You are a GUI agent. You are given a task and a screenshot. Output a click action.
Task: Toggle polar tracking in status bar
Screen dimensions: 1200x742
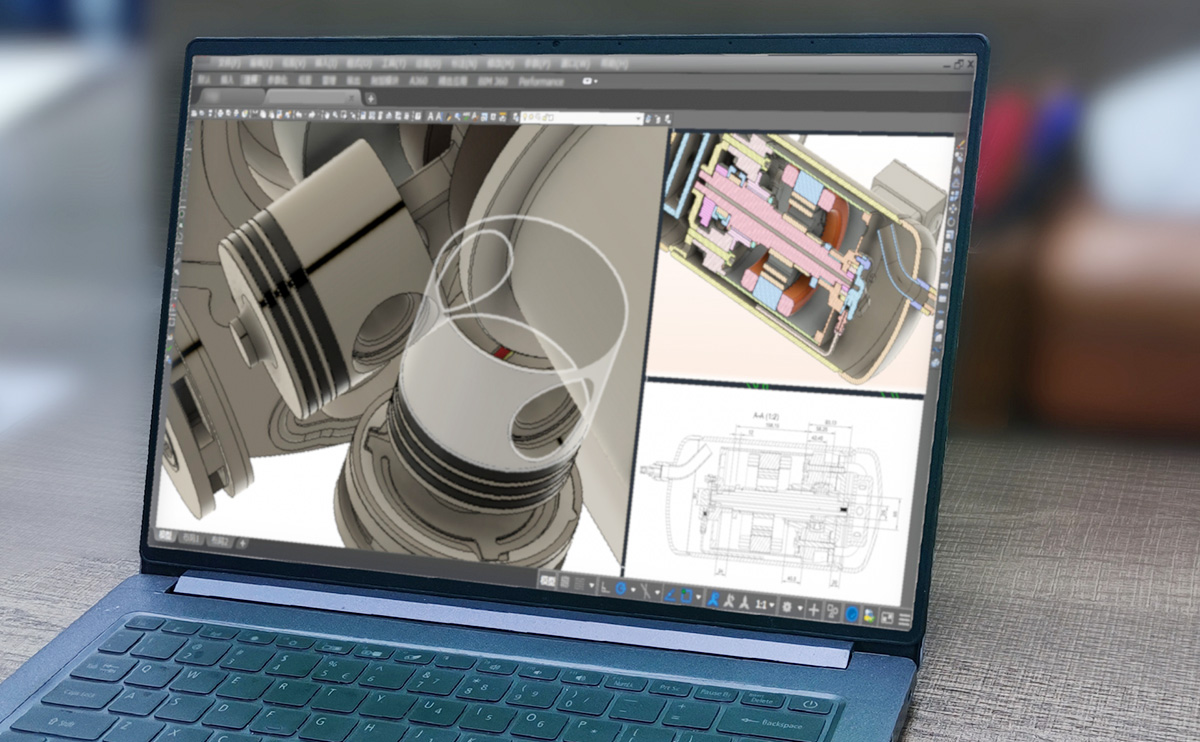pyautogui.click(x=620, y=588)
